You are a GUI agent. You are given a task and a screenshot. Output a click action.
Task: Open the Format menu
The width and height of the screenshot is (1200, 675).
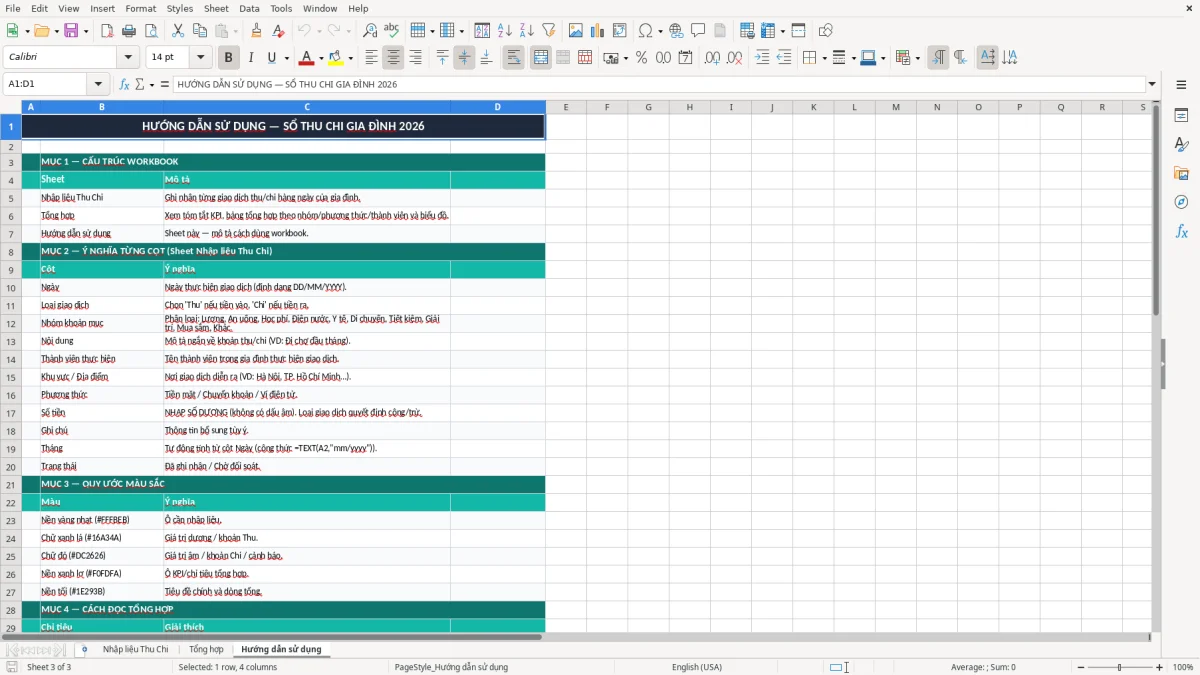click(141, 8)
